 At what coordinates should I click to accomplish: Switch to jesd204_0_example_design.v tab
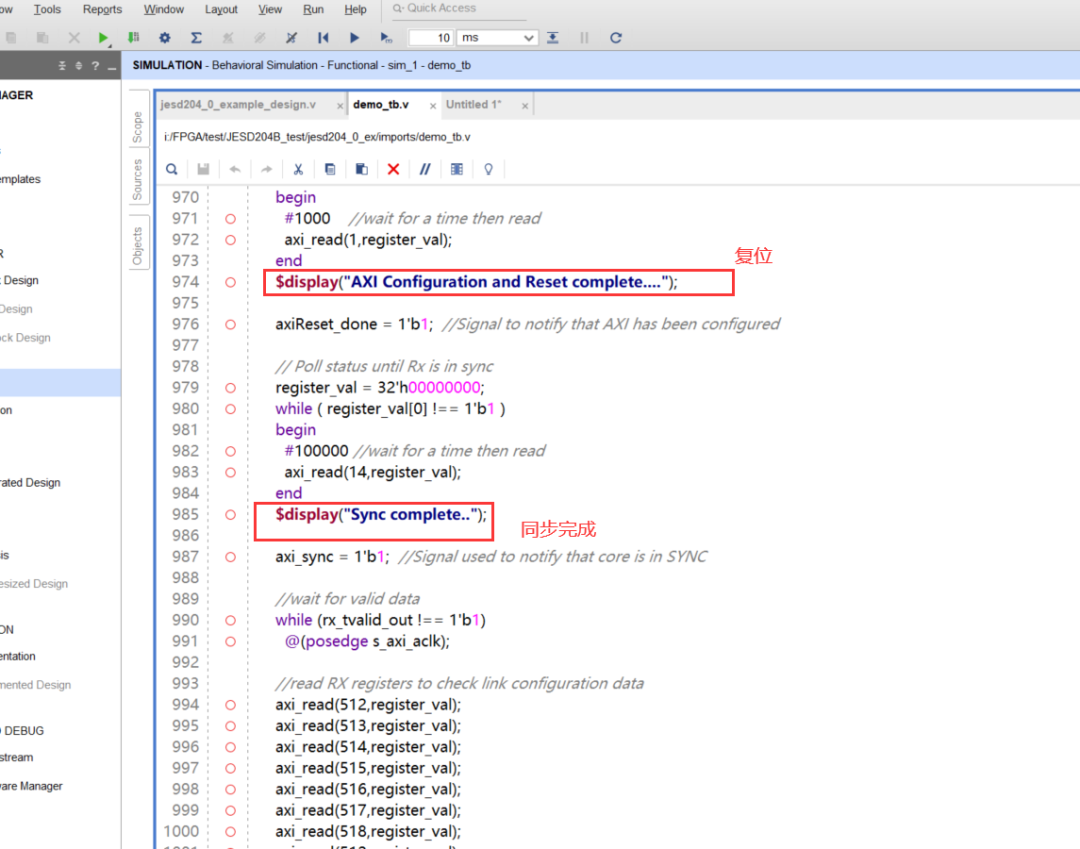[238, 105]
